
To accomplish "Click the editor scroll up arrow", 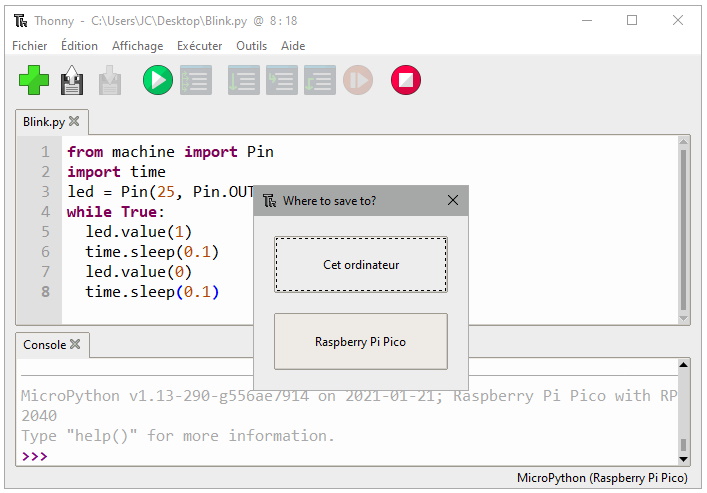I will pyautogui.click(x=684, y=142).
